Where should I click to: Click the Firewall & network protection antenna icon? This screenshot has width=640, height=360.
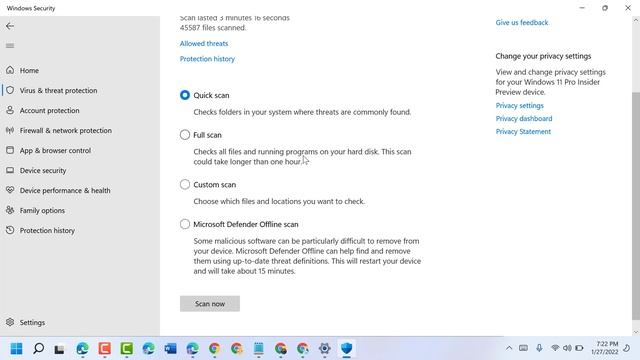click(x=10, y=131)
